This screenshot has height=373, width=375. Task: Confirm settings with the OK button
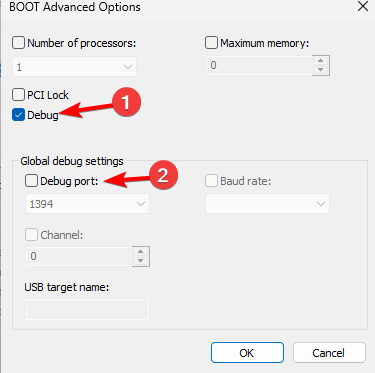pyautogui.click(x=247, y=353)
